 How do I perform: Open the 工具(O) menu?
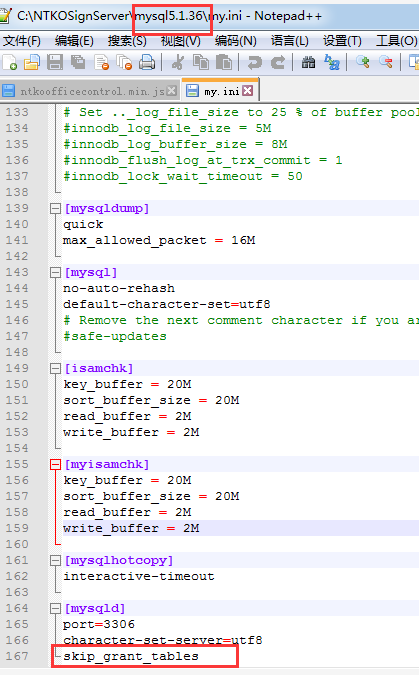point(396,41)
